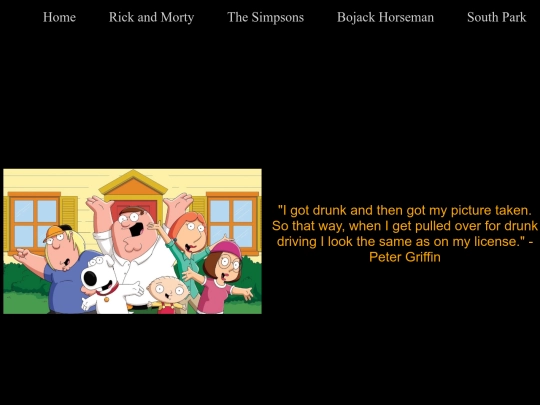This screenshot has height=405, width=540.
Task: Open The Simpsons page link
Action: coord(266,17)
